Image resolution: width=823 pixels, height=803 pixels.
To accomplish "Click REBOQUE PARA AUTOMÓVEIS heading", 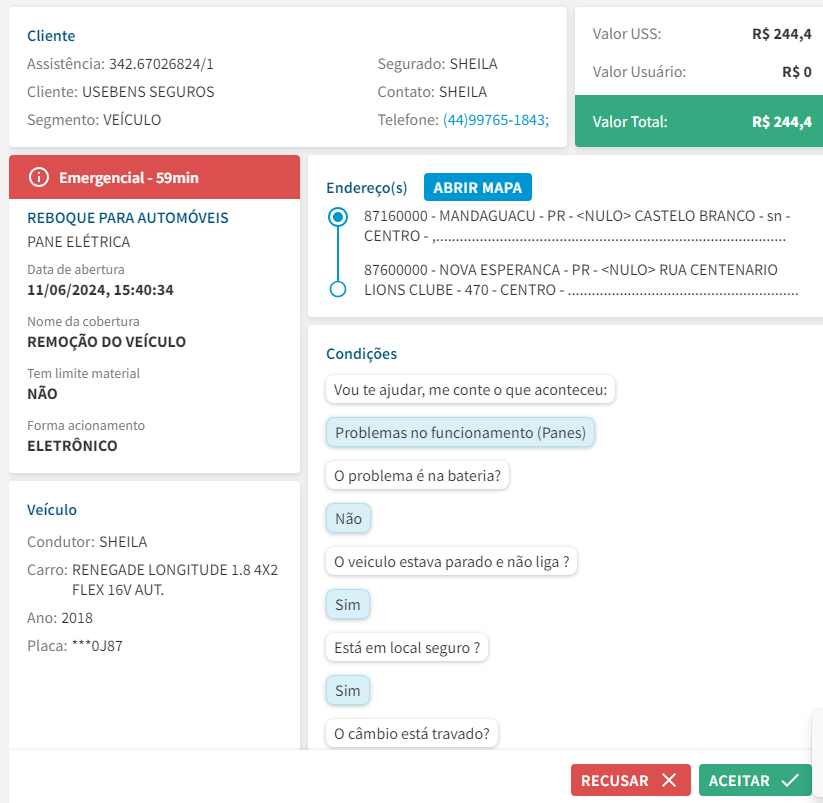I will (128, 218).
